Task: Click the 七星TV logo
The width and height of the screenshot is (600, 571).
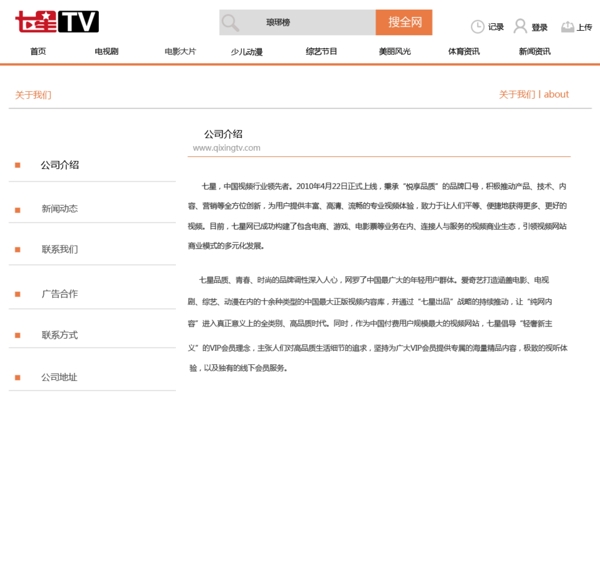Action: pyautogui.click(x=56, y=22)
